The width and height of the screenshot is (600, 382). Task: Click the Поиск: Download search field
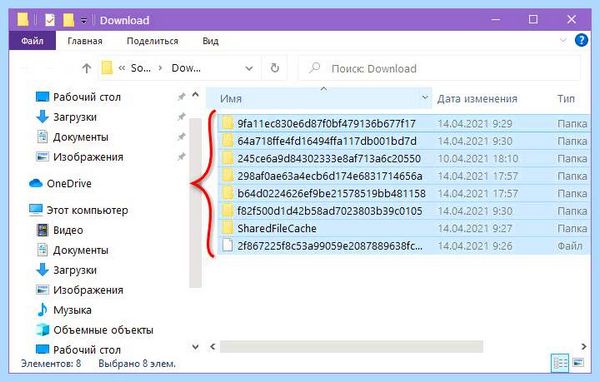point(440,69)
